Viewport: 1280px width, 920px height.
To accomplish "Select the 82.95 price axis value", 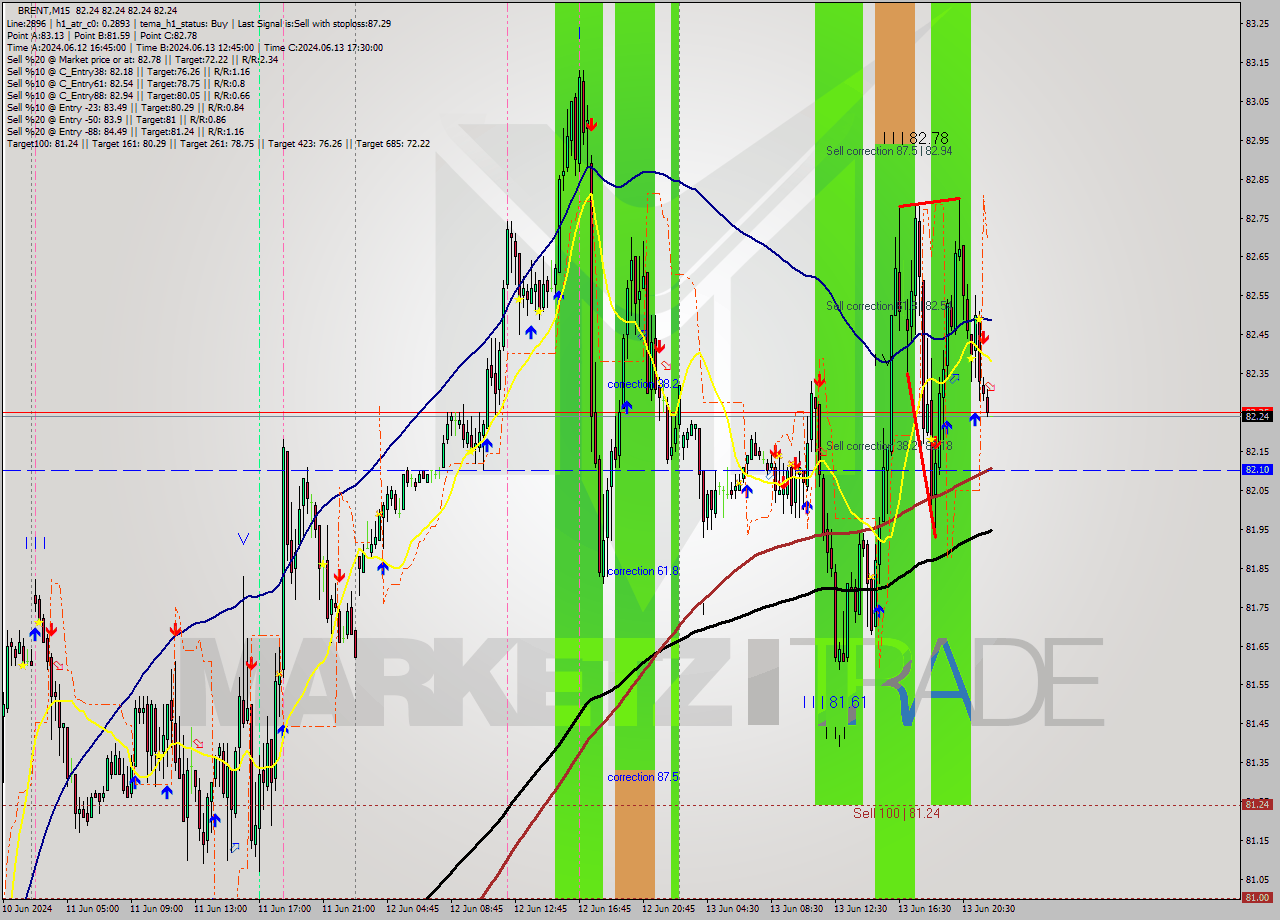I will tap(1257, 140).
